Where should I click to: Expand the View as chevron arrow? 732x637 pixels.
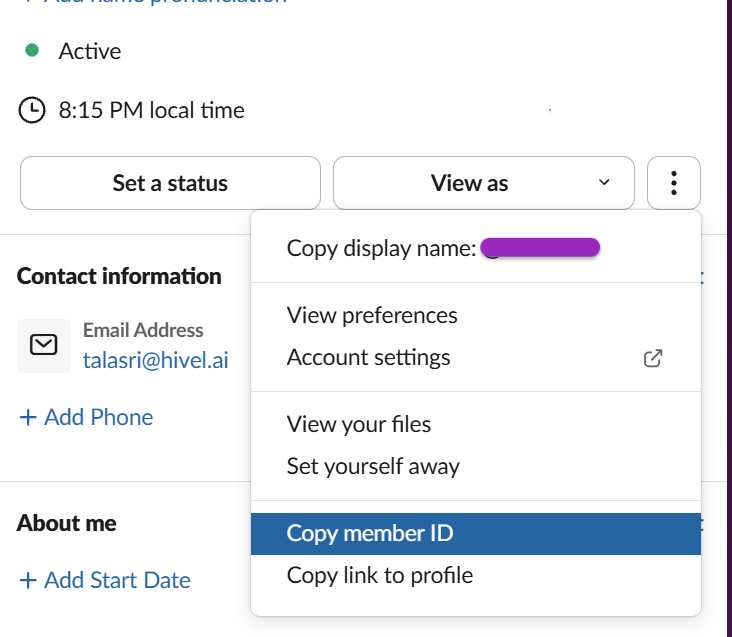[x=604, y=183]
